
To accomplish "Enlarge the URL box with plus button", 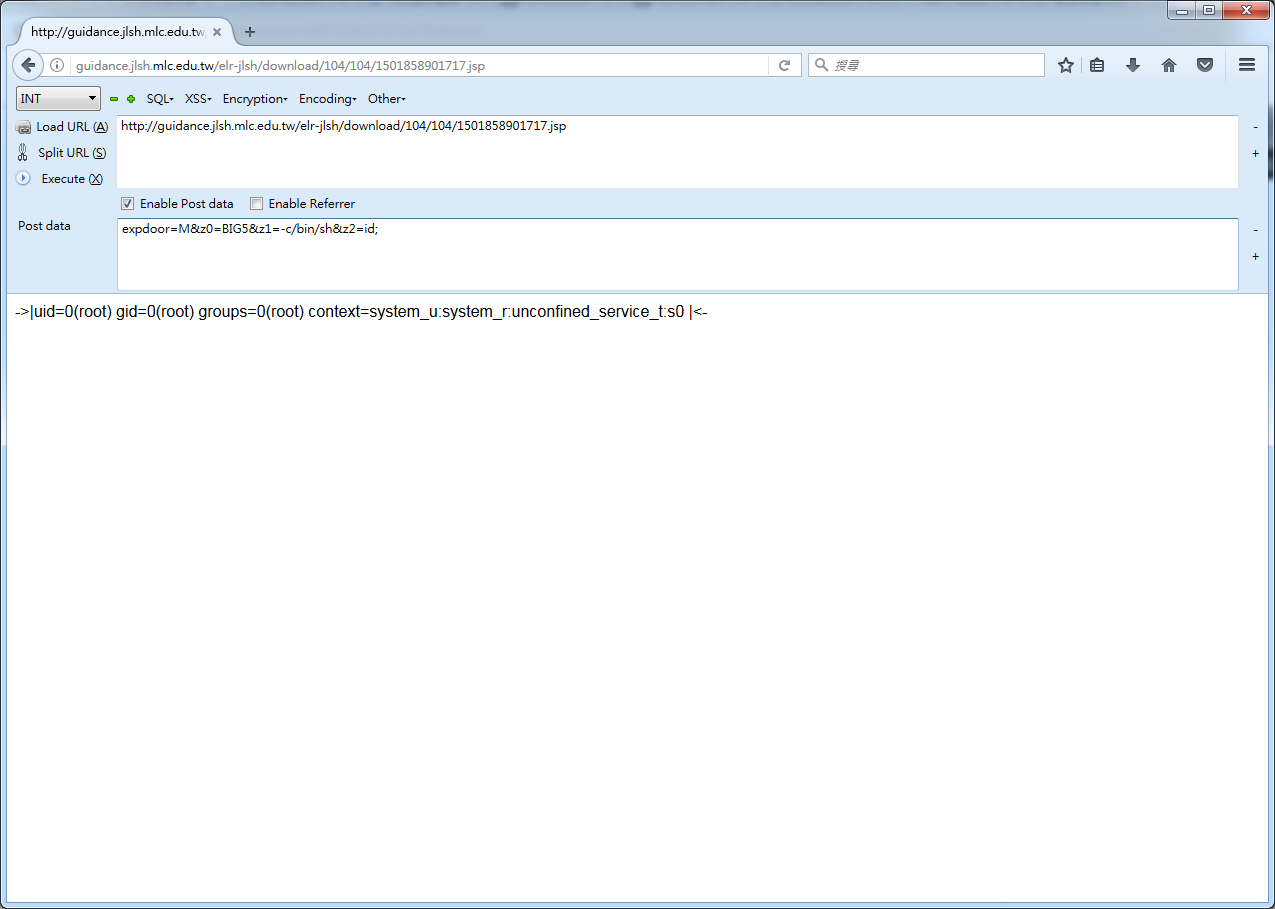I will [1255, 154].
